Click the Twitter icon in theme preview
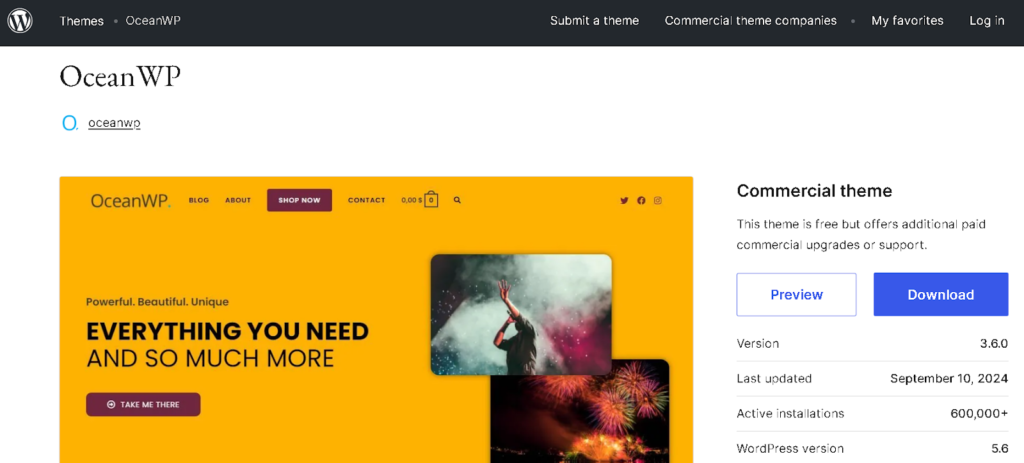This screenshot has width=1024, height=463. (624, 200)
